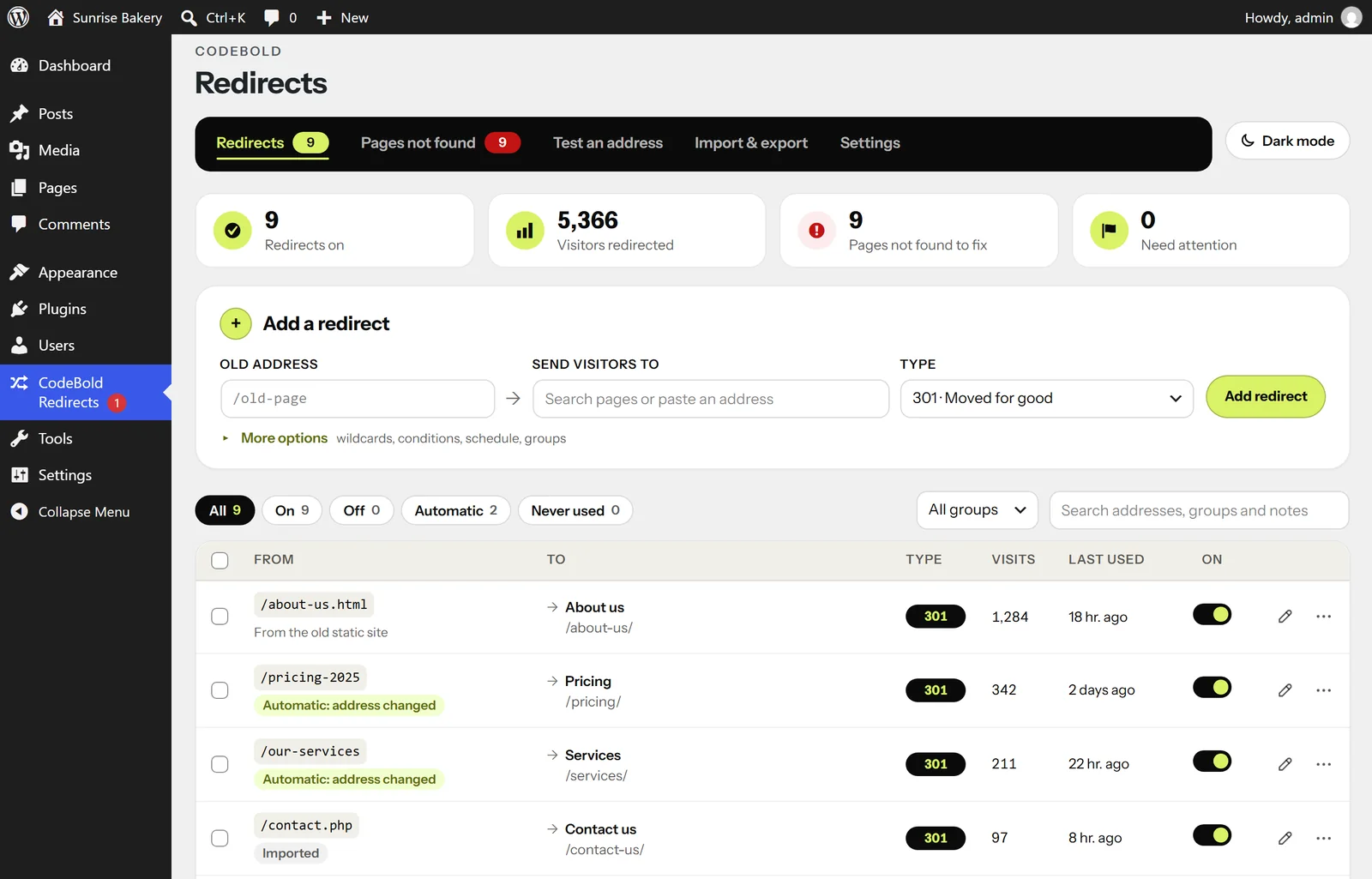Expand More options disclosure
Image resolution: width=1372 pixels, height=879 pixels.
coord(284,438)
